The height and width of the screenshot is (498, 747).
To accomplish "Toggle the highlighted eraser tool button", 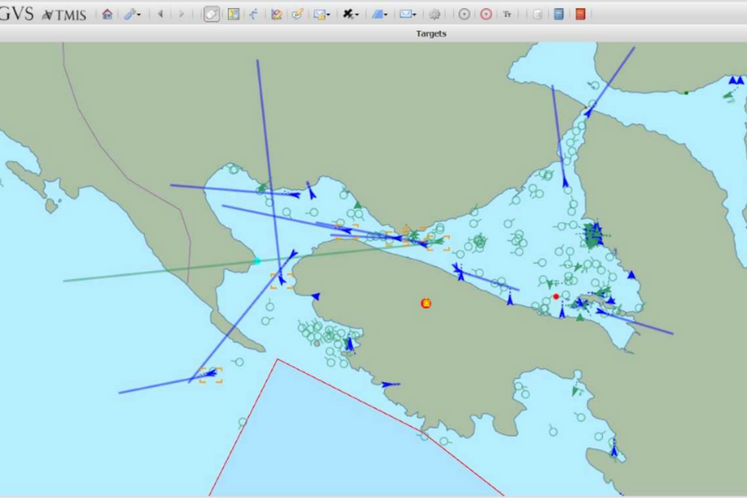I will (x=211, y=14).
